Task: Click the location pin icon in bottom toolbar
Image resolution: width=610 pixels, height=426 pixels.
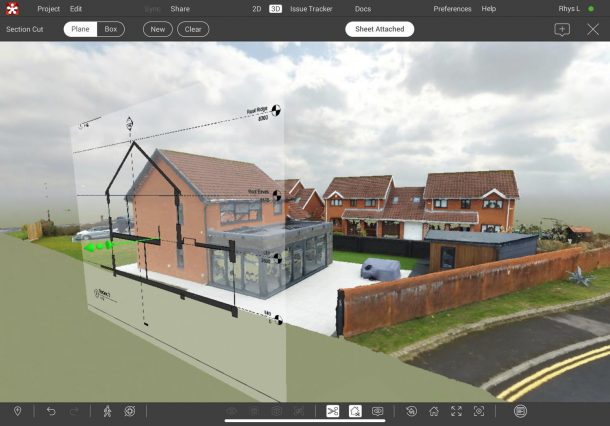Action: tap(17, 411)
